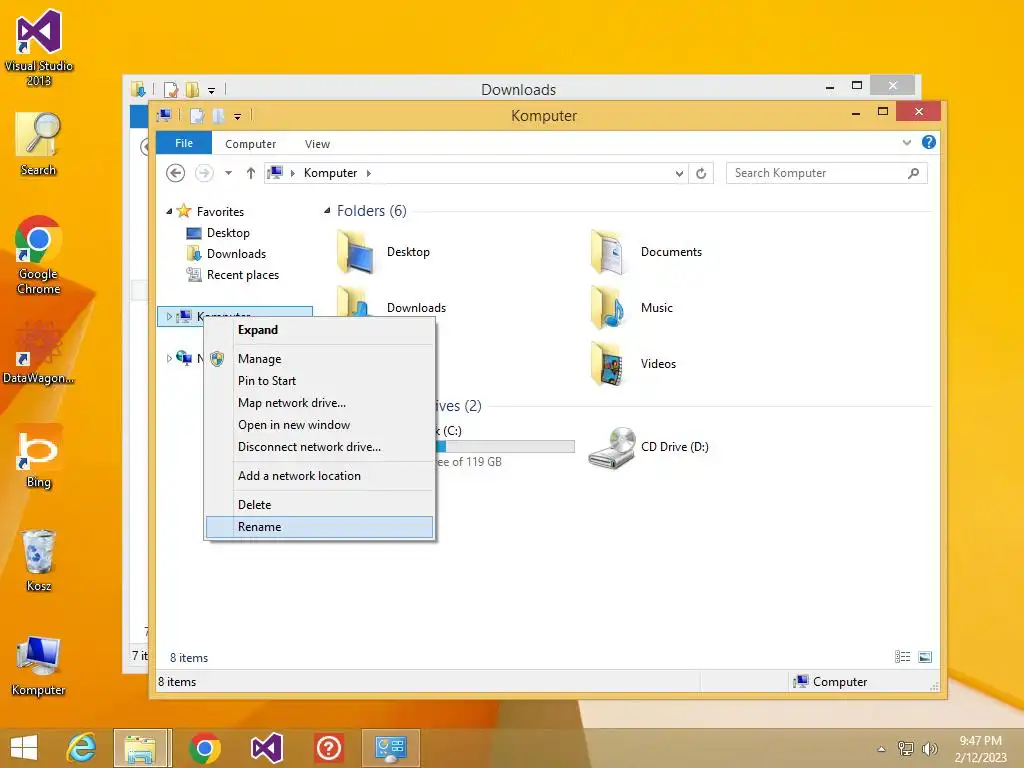Choose Rename in the context menu

(319, 527)
